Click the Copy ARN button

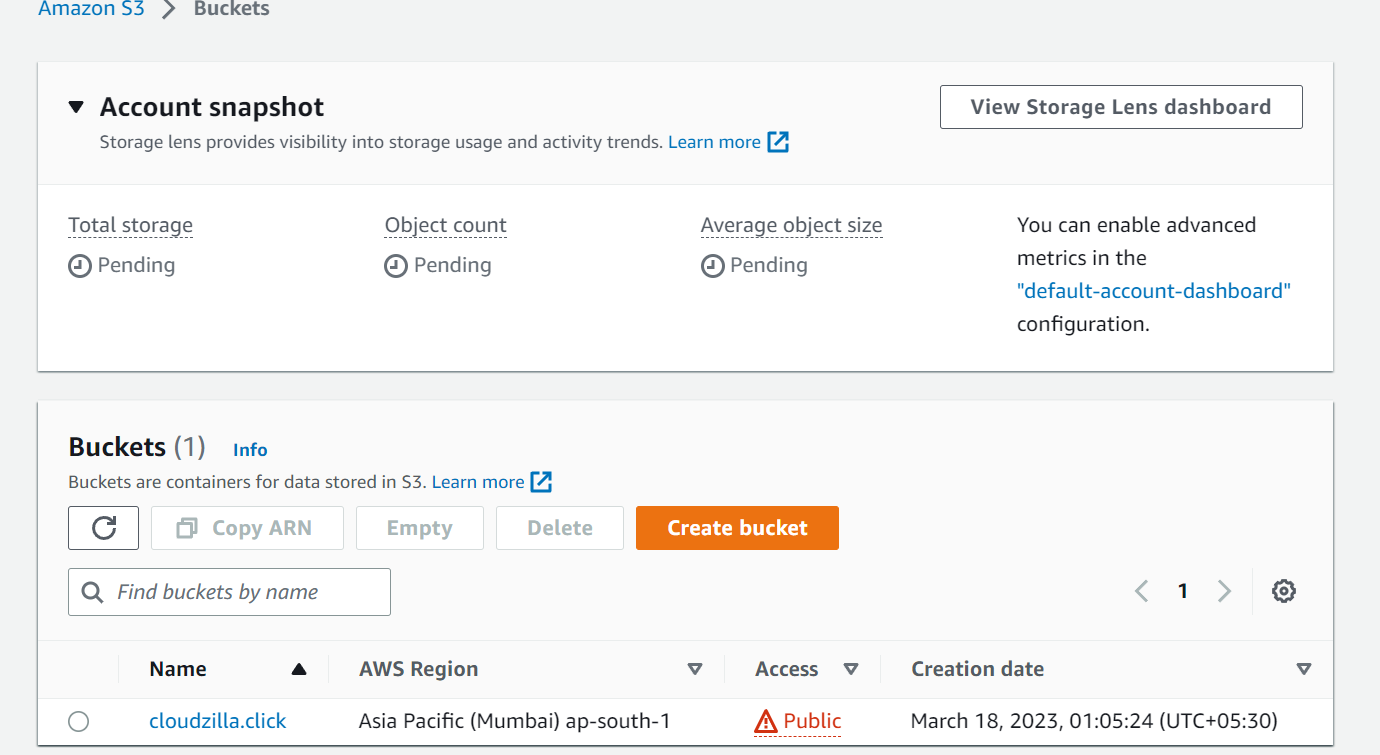[247, 528]
